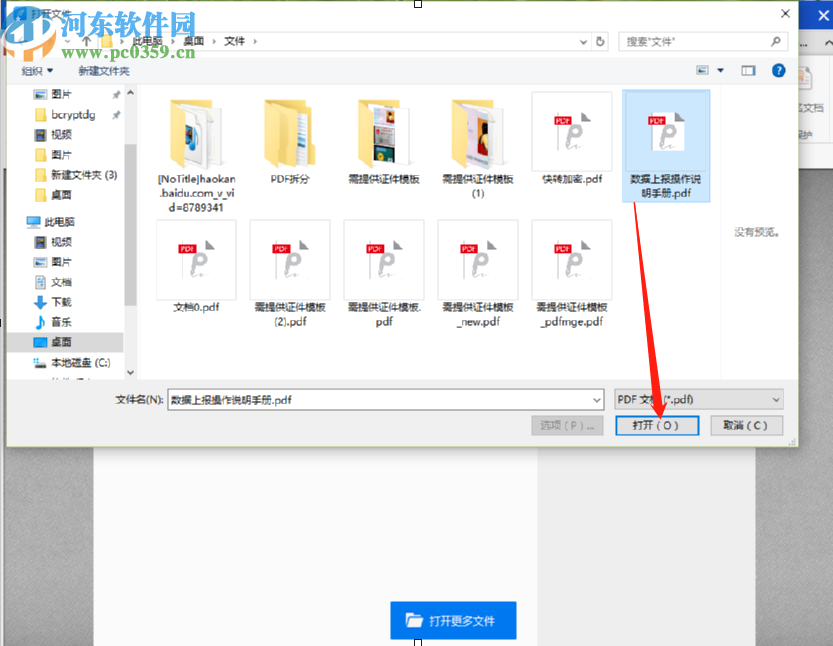Open the Help question mark icon
Screen dimensions: 833x646
[778, 70]
